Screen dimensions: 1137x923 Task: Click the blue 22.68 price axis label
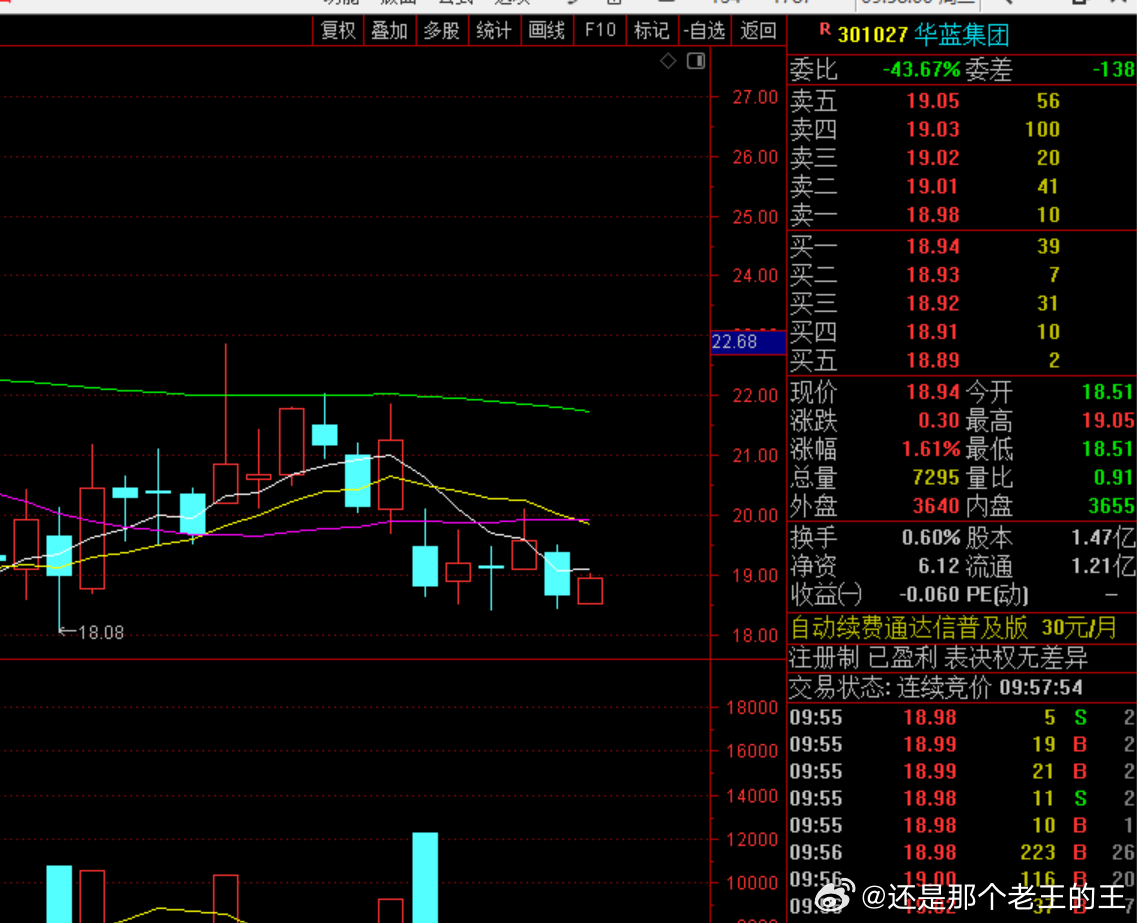point(748,342)
